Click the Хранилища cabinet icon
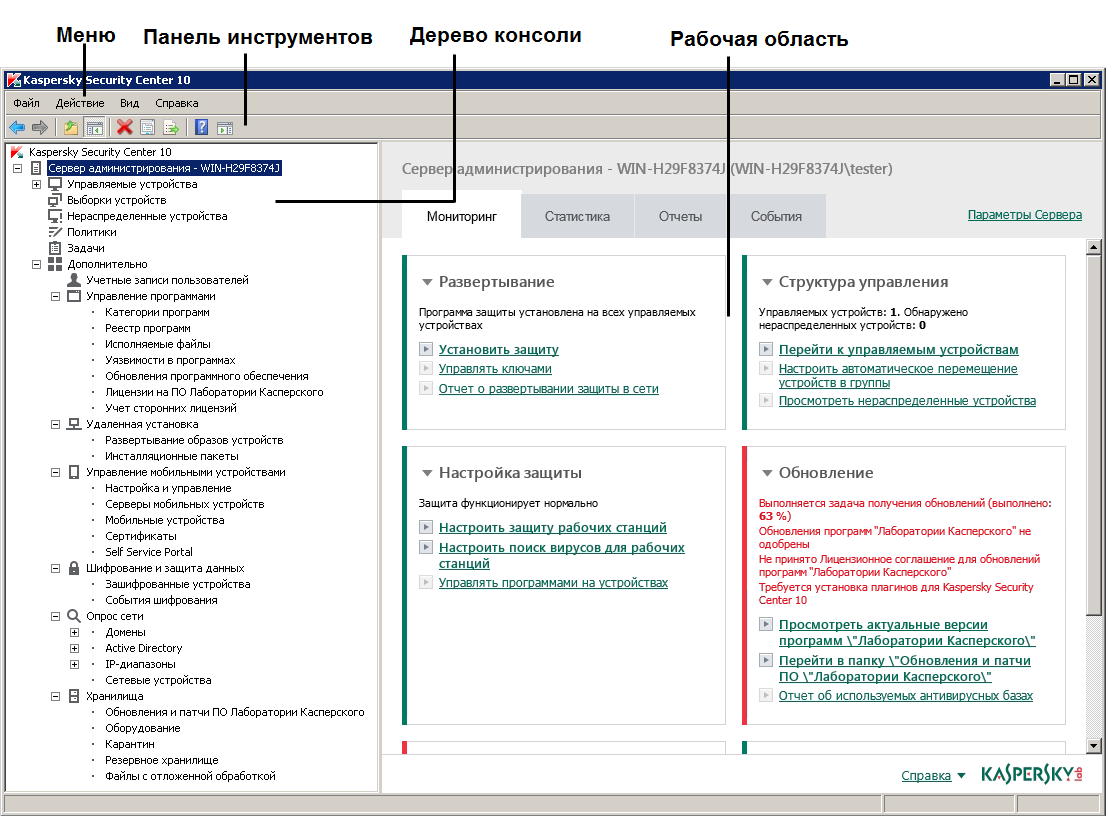1106x816 pixels. click(74, 696)
